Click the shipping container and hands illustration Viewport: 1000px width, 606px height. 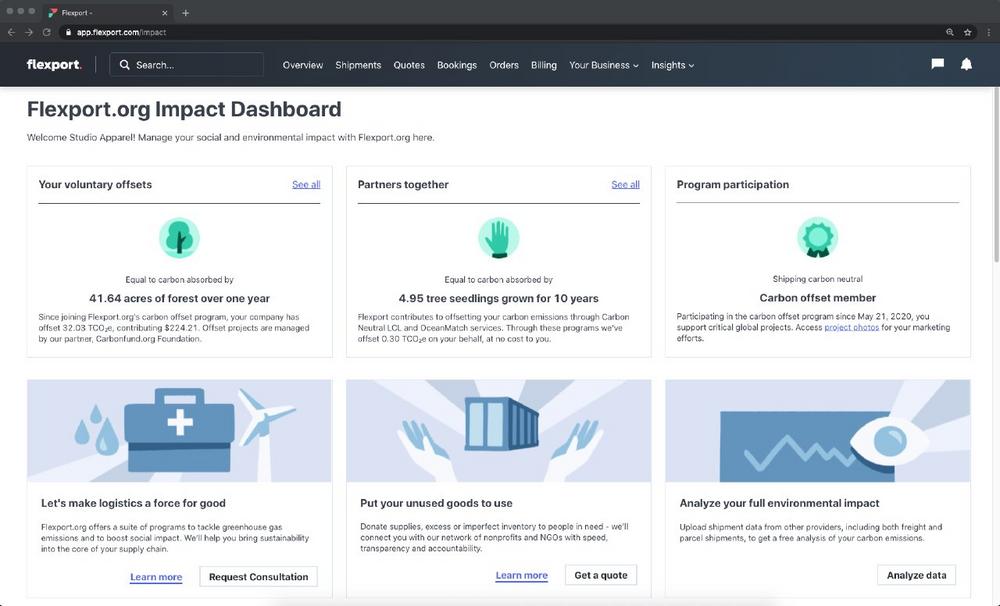point(499,431)
